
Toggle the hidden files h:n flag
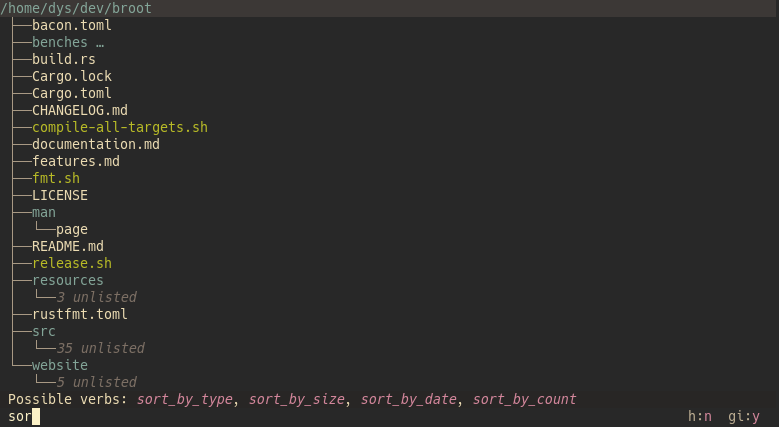[x=700, y=416]
